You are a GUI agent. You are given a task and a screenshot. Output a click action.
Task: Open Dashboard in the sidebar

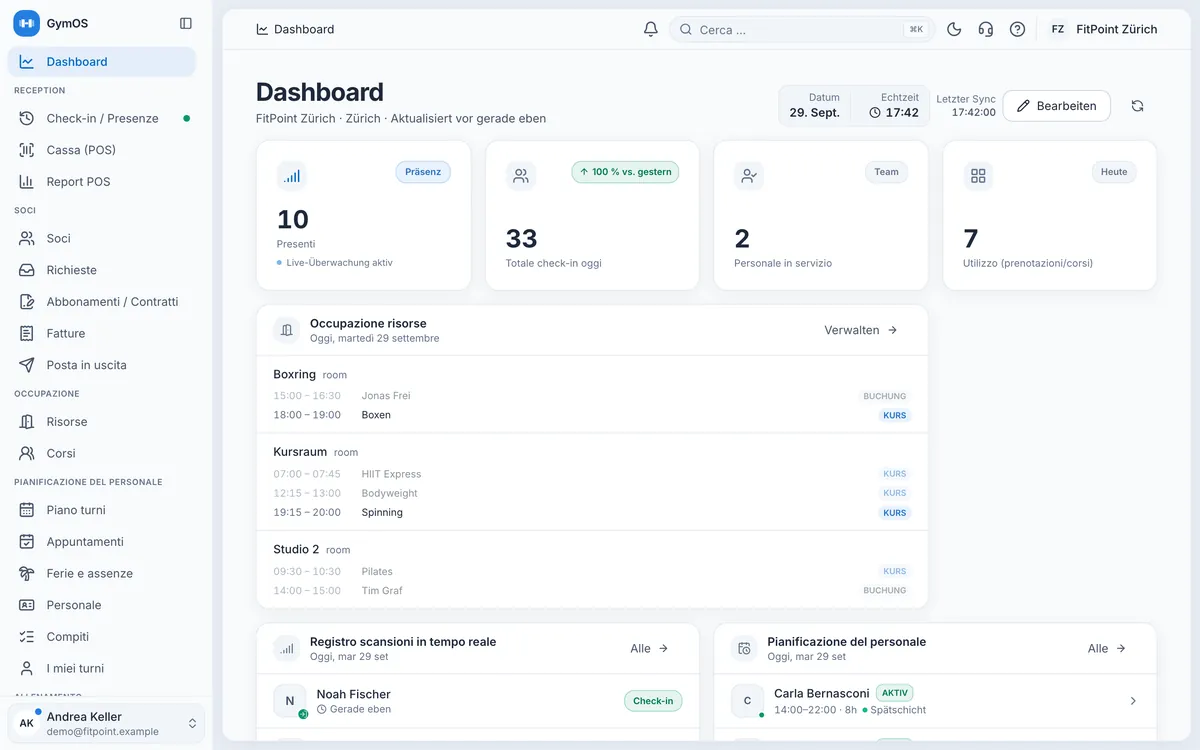(x=102, y=62)
